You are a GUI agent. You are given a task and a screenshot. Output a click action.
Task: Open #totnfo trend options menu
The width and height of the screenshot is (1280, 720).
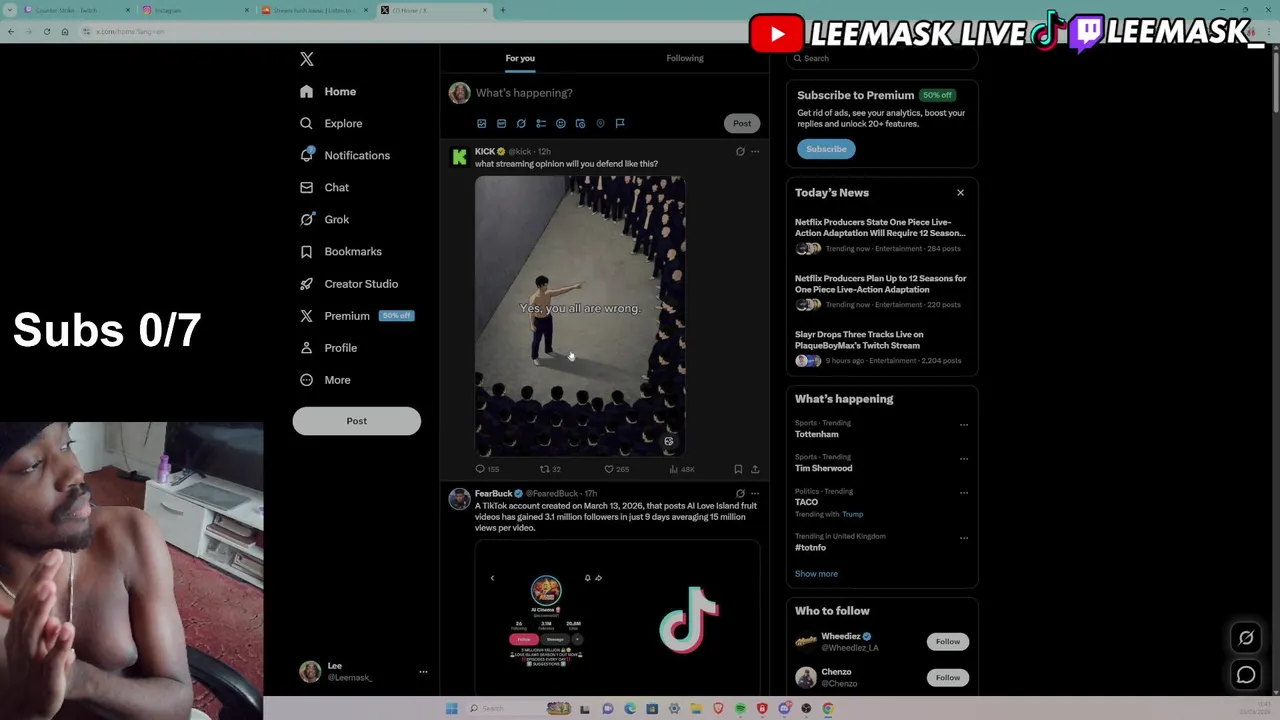coord(964,538)
